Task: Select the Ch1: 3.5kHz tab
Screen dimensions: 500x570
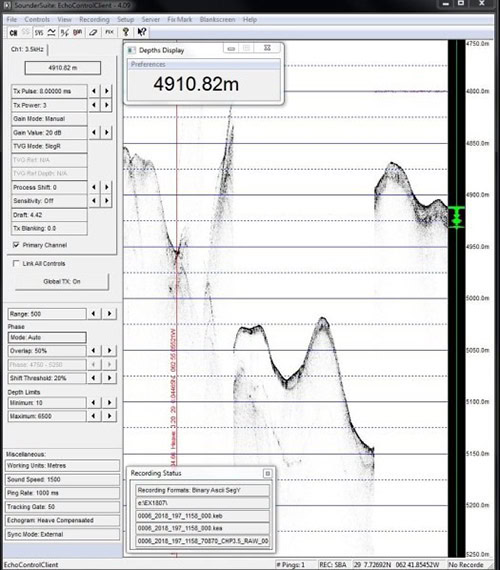Action: (x=27, y=49)
